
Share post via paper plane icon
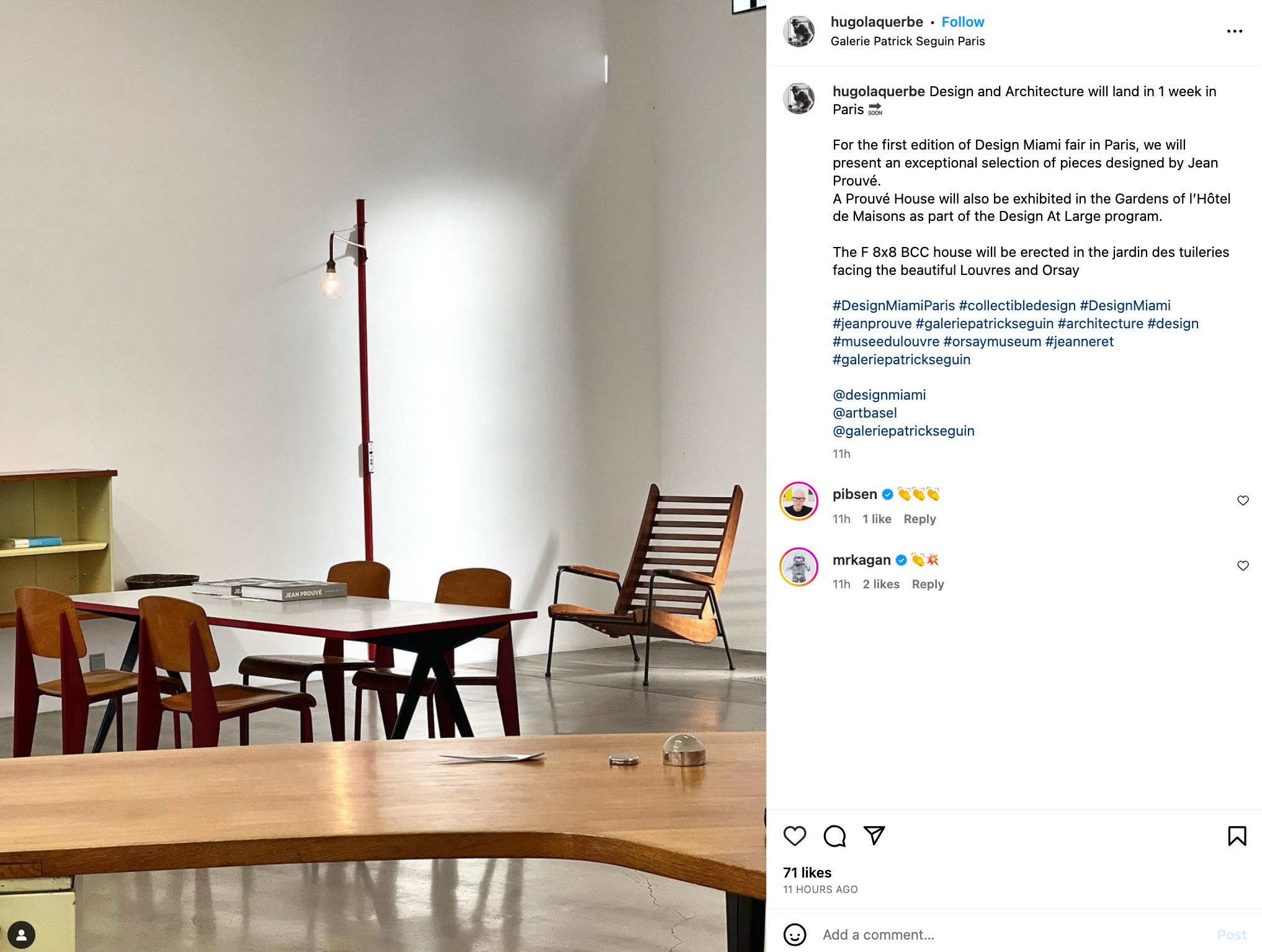[x=874, y=835]
